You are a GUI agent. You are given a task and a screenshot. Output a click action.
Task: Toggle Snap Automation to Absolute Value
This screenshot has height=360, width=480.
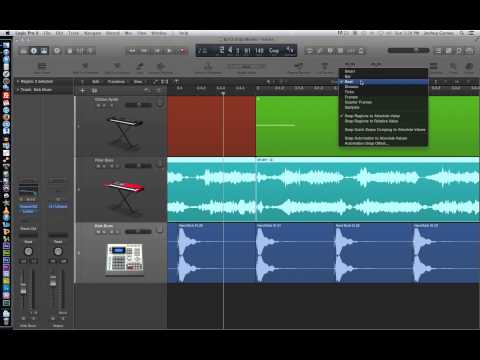(383, 138)
